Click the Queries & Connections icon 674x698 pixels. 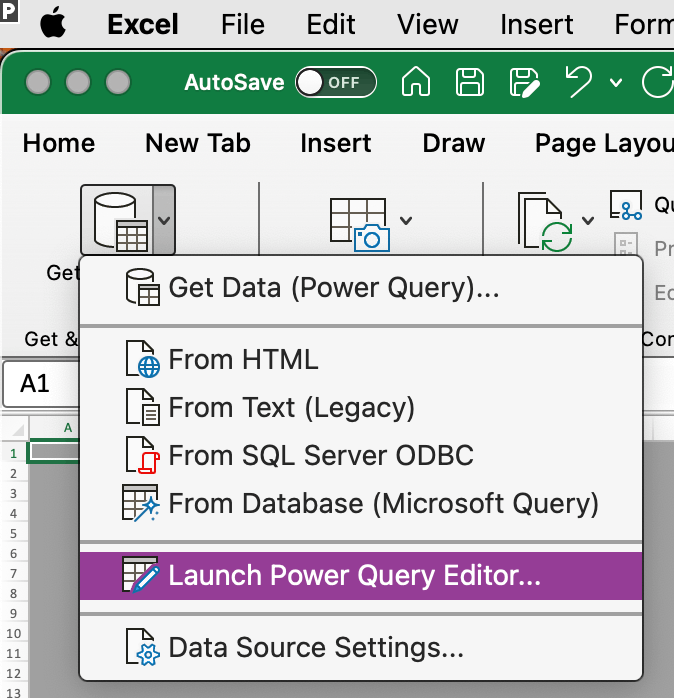click(x=626, y=206)
